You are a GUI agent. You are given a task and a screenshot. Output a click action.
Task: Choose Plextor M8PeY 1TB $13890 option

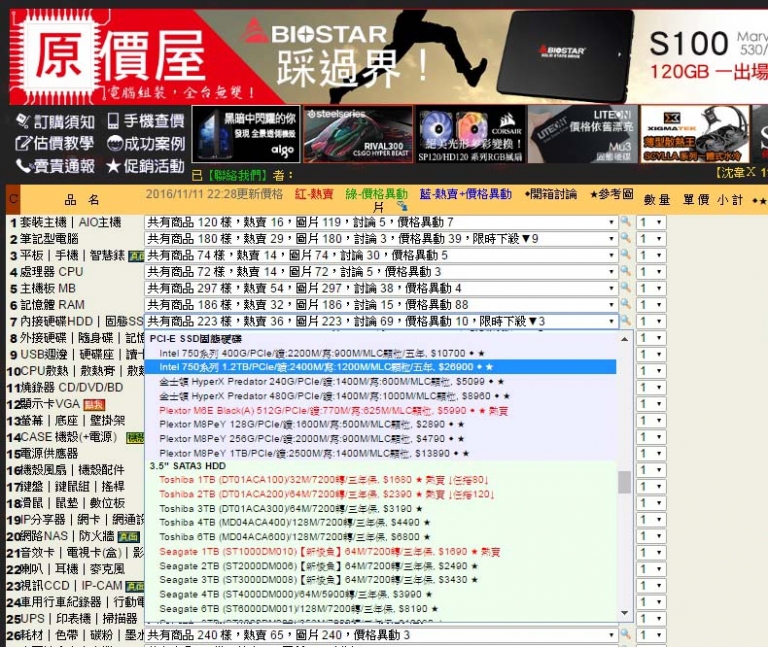[x=380, y=454]
